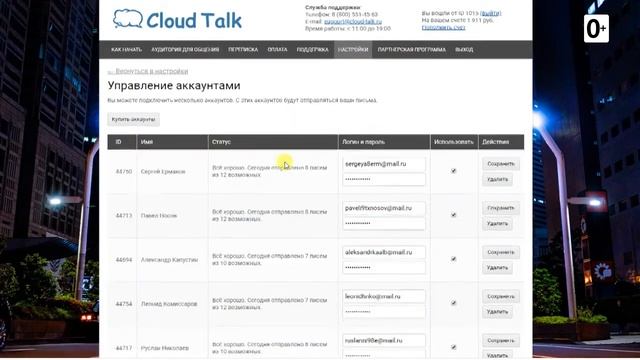Follow the Вернуться в настройки link
640x360 pixels.
tap(148, 71)
